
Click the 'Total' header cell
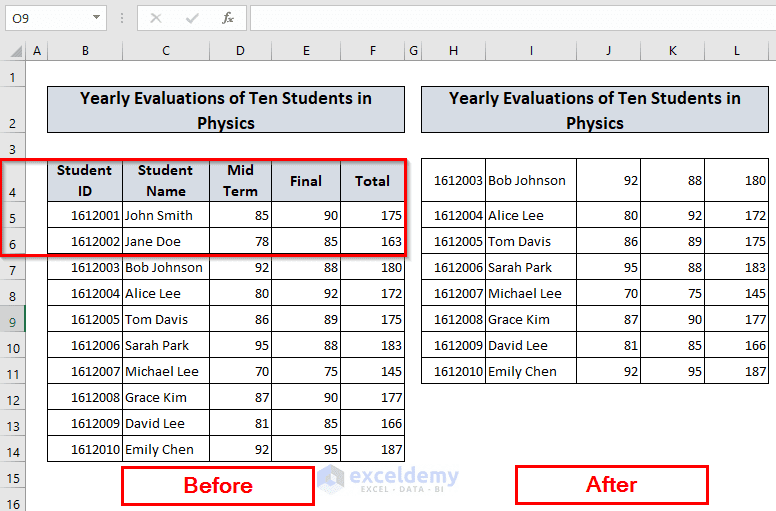pos(373,181)
